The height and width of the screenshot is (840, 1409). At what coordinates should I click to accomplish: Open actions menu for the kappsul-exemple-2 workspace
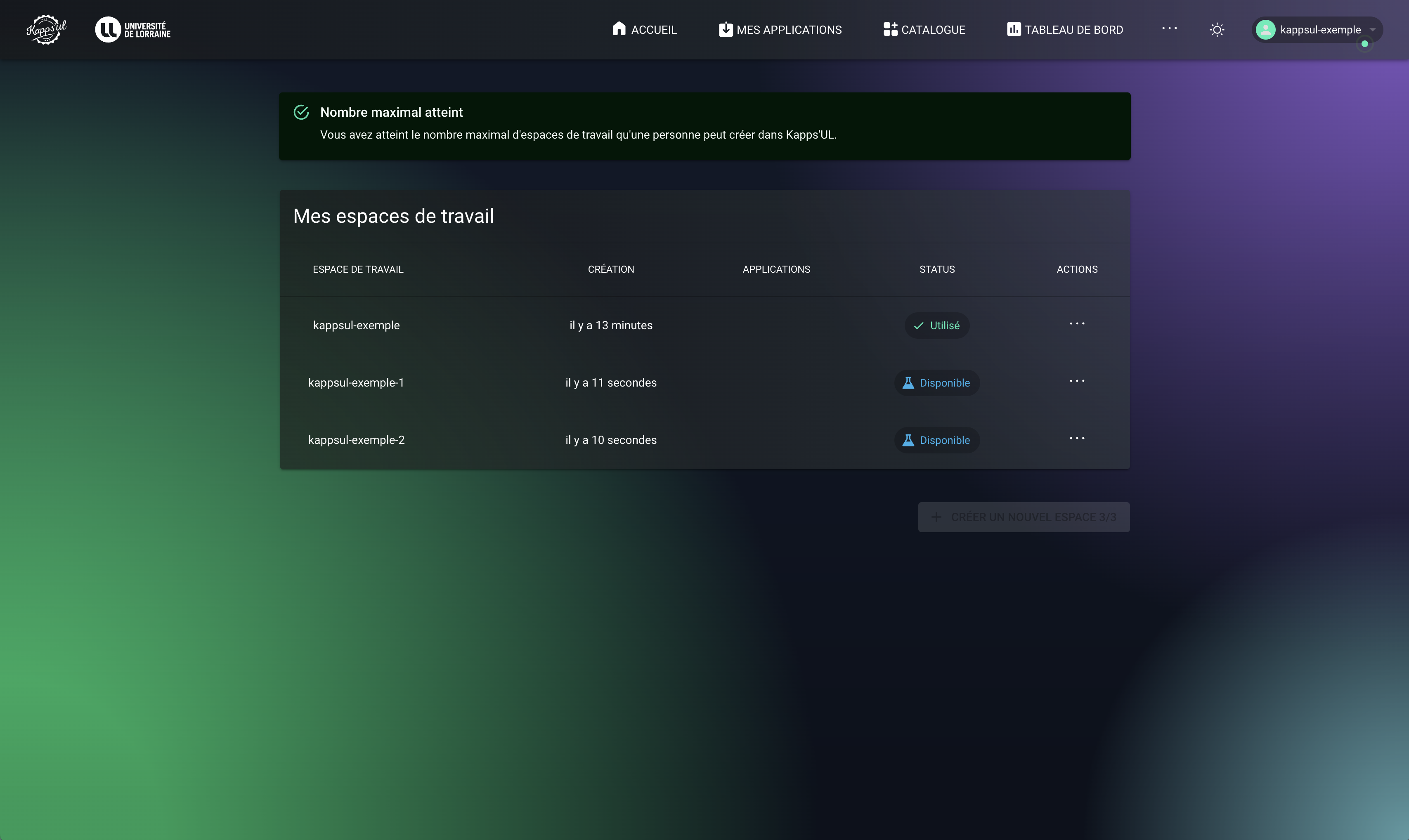(x=1077, y=438)
